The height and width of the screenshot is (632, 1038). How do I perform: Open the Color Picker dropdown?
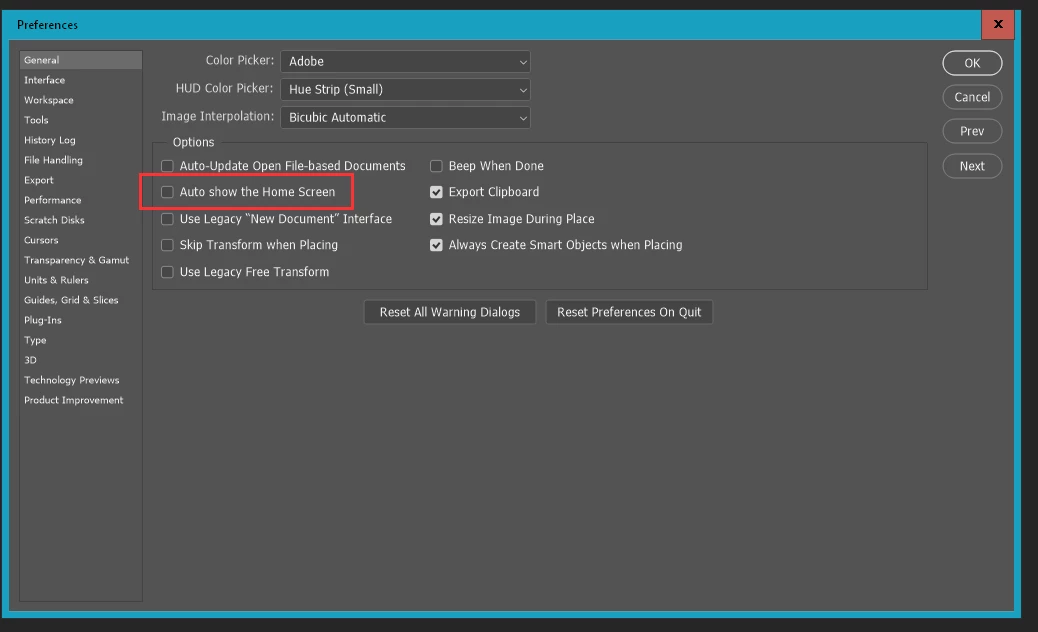coord(405,62)
